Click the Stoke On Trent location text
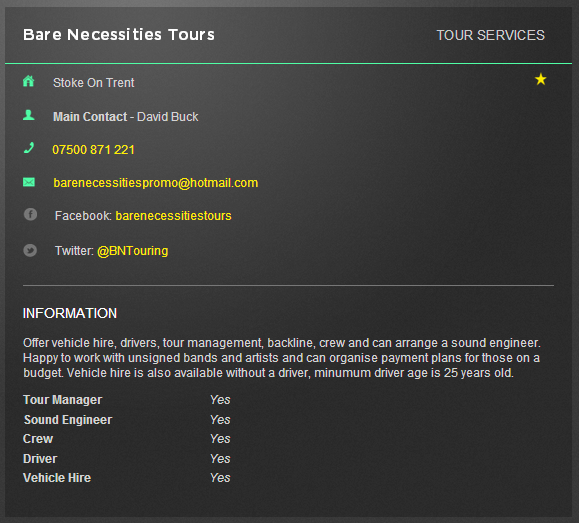The width and height of the screenshot is (579, 523). tap(94, 83)
